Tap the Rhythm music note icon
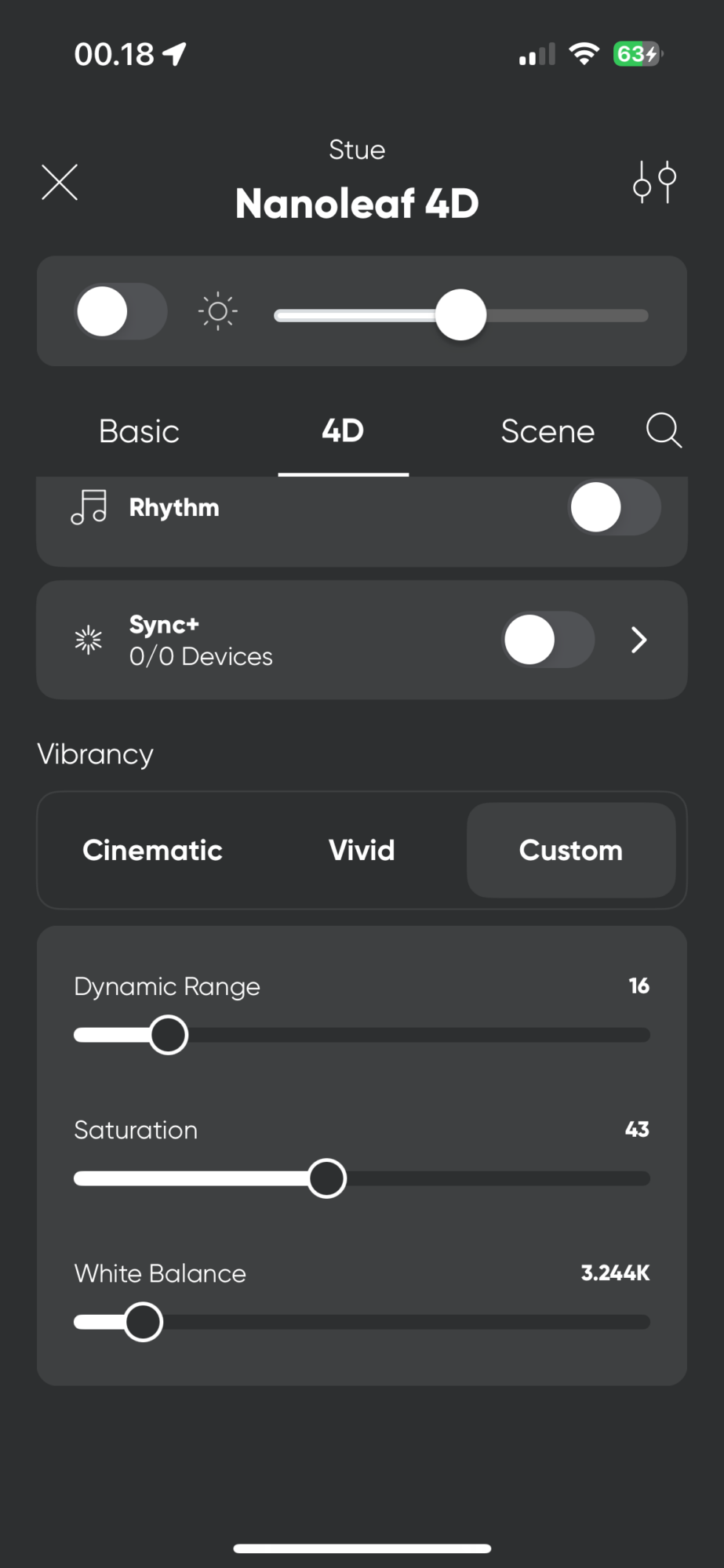This screenshot has height=1568, width=724. [89, 507]
